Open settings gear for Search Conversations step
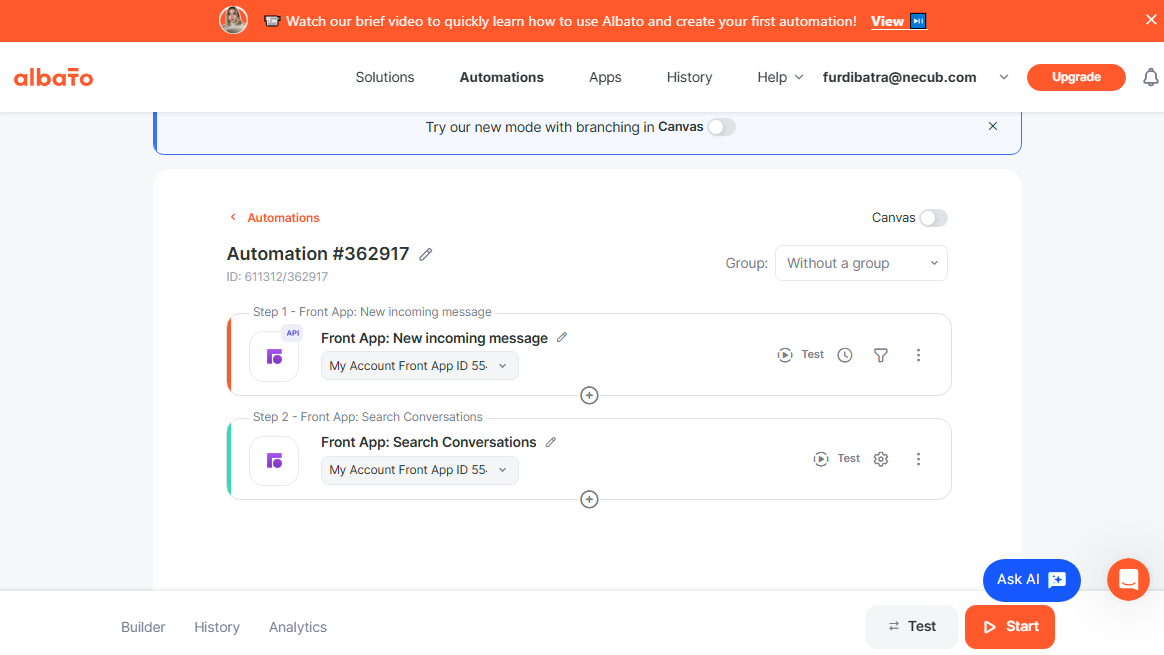 881,459
